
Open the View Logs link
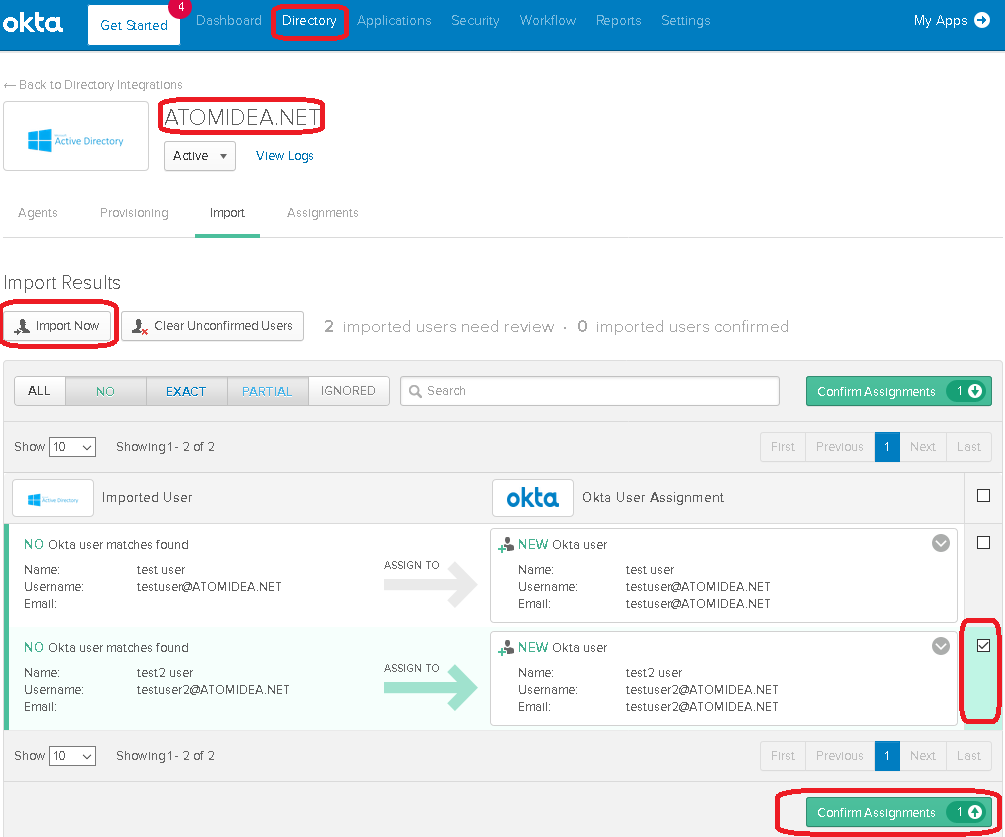[x=285, y=156]
